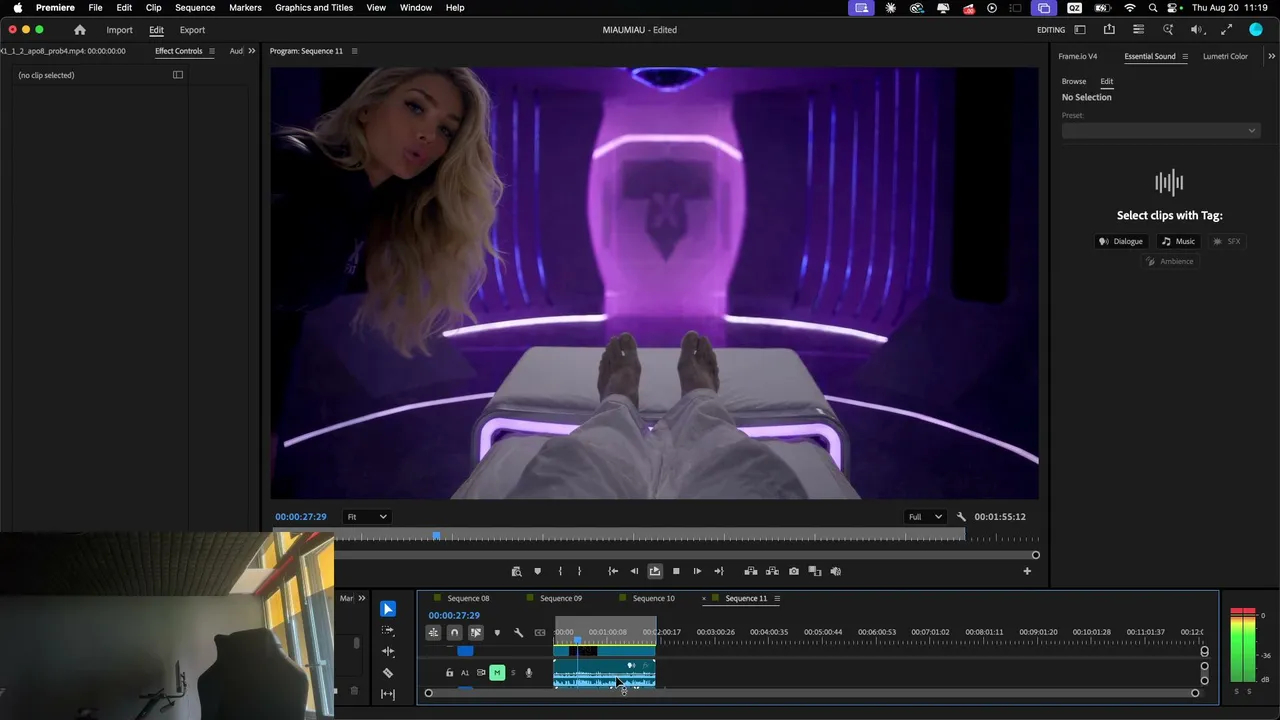The image size is (1280, 720).
Task: Click the Extract button
Action: (772, 571)
